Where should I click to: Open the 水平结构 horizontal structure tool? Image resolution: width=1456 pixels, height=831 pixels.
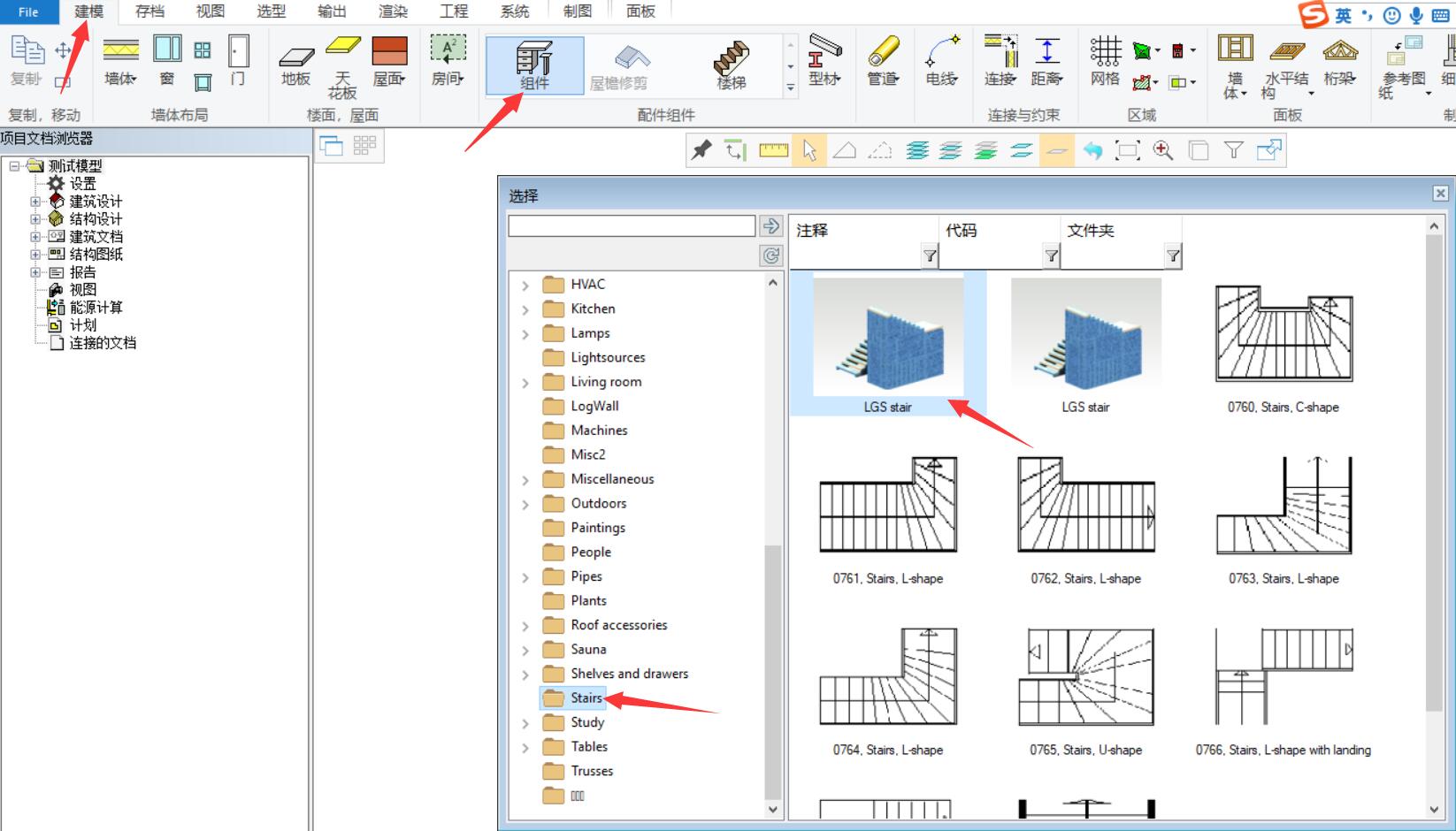tap(1287, 67)
